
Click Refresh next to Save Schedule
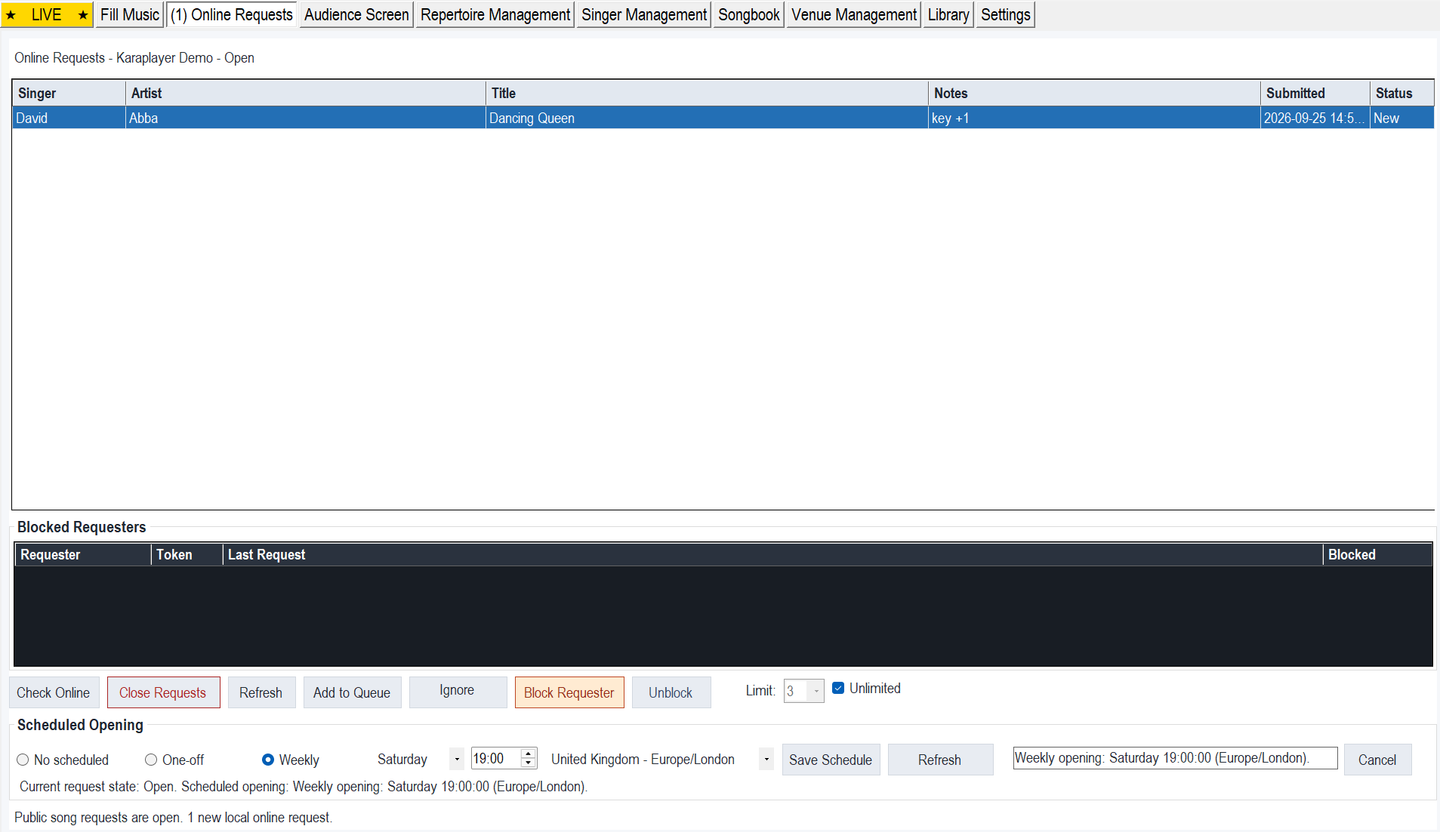click(x=940, y=760)
